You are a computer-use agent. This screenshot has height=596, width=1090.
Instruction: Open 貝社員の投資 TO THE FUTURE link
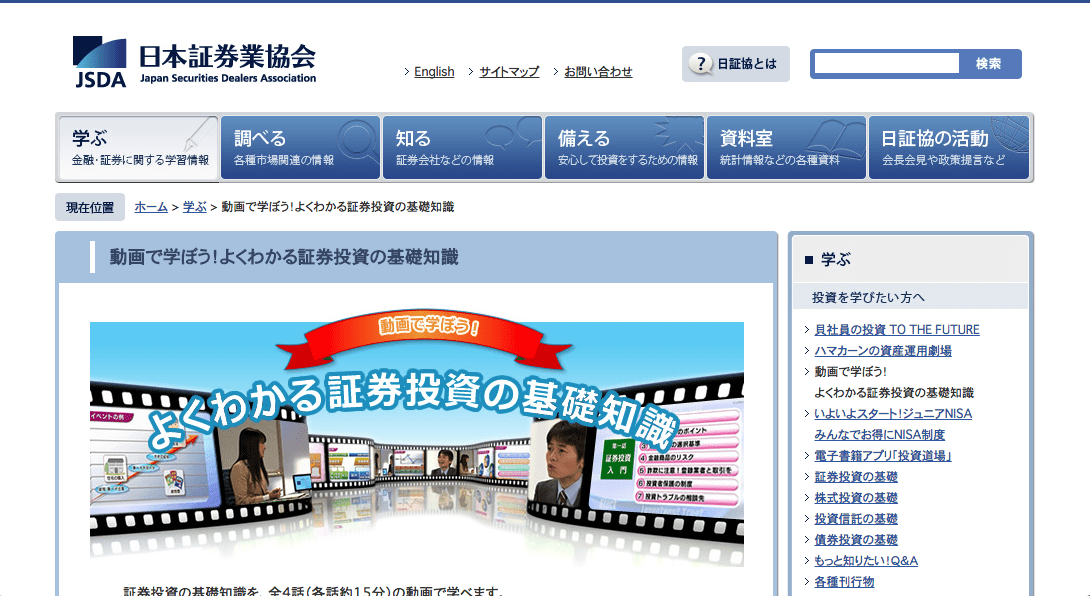pos(897,330)
